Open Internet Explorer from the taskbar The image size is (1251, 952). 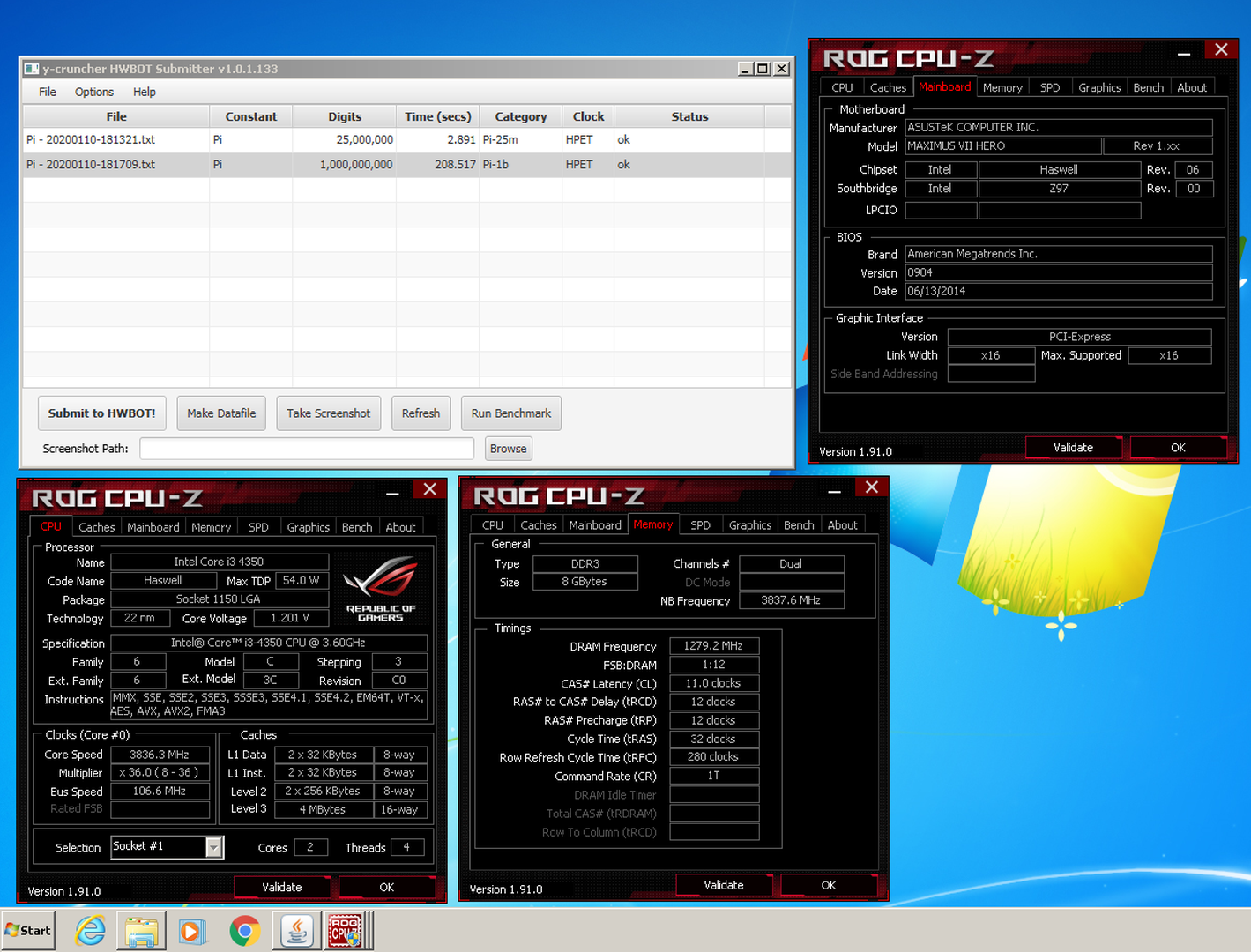point(90,931)
